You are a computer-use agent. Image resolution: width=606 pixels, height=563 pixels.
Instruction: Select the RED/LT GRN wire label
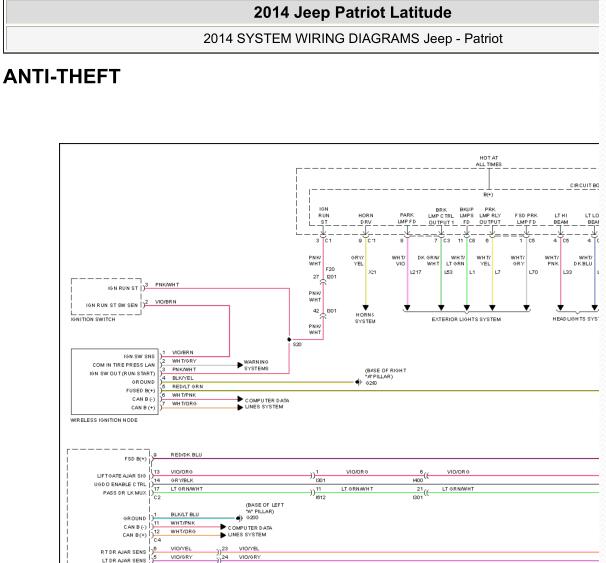187,386
